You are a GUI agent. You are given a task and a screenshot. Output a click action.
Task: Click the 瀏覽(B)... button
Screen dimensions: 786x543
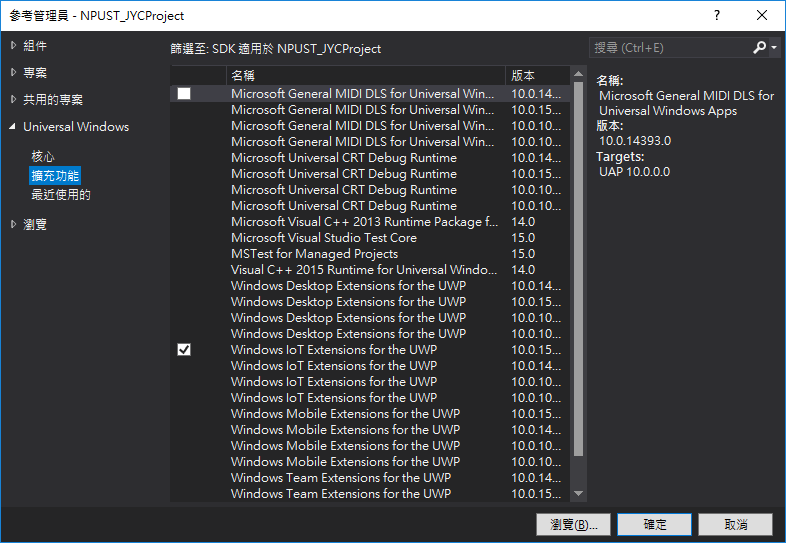pos(573,524)
